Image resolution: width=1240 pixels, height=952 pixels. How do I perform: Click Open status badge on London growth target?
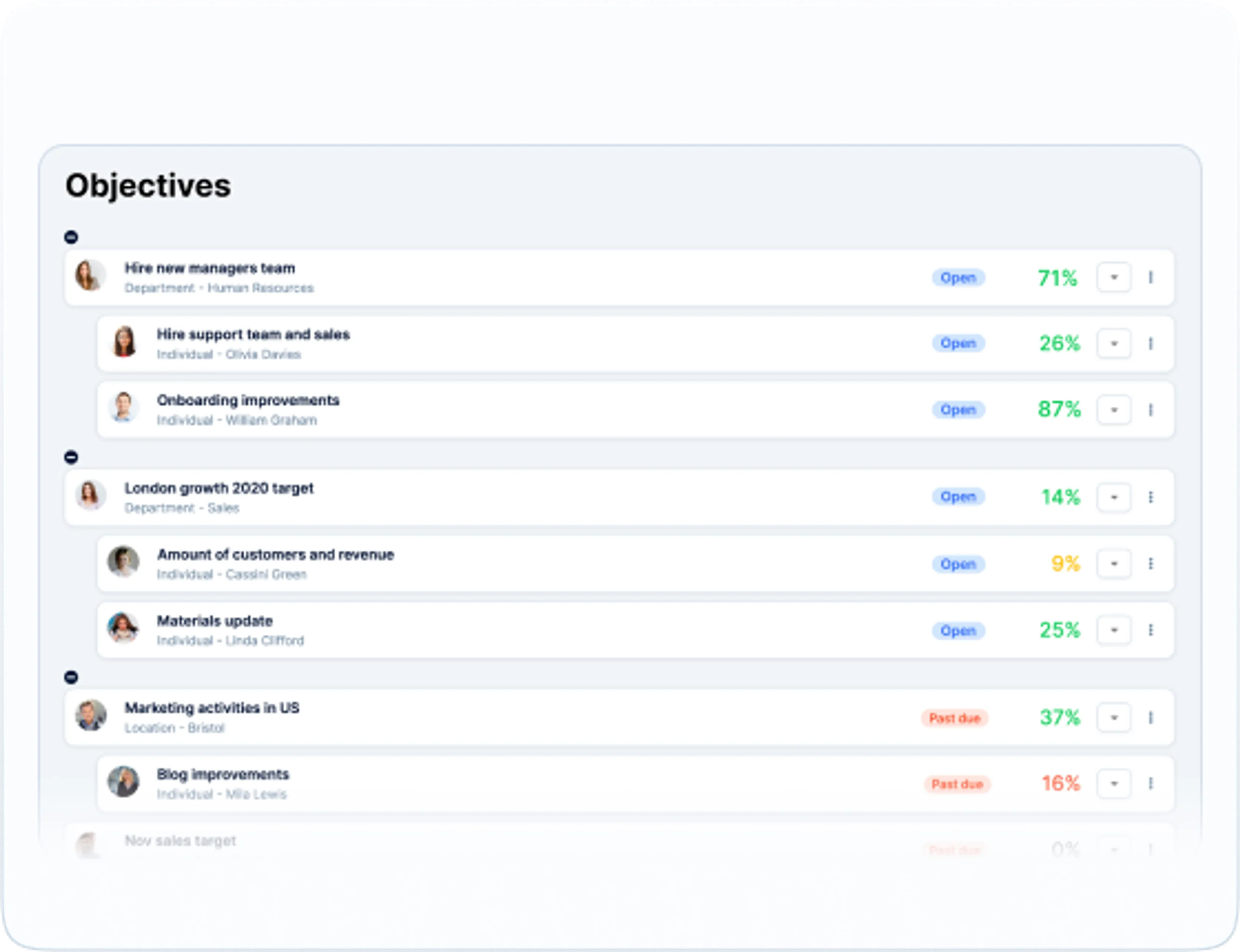958,497
